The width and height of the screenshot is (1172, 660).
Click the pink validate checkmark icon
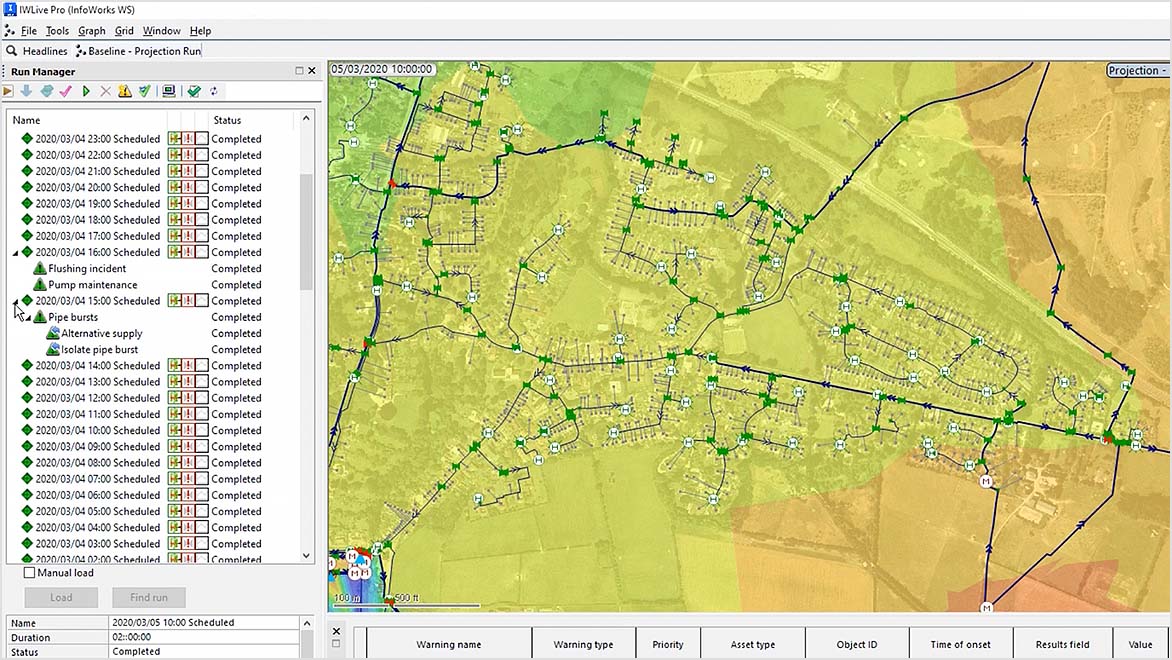click(x=65, y=91)
